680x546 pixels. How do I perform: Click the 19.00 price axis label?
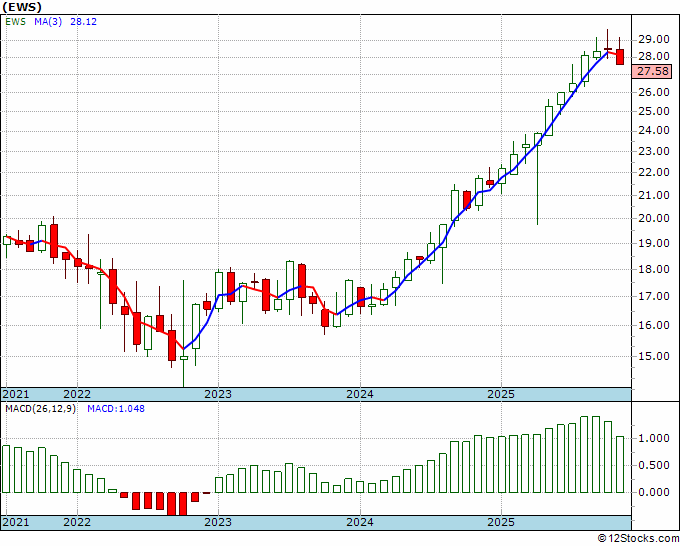[x=654, y=243]
